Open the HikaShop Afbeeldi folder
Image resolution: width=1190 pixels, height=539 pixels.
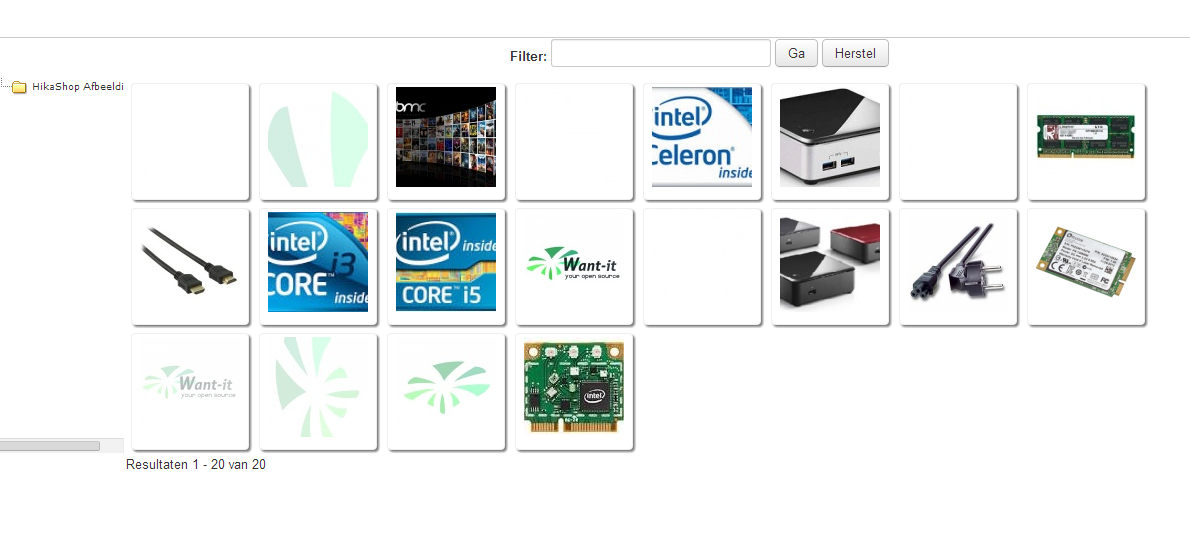77,87
